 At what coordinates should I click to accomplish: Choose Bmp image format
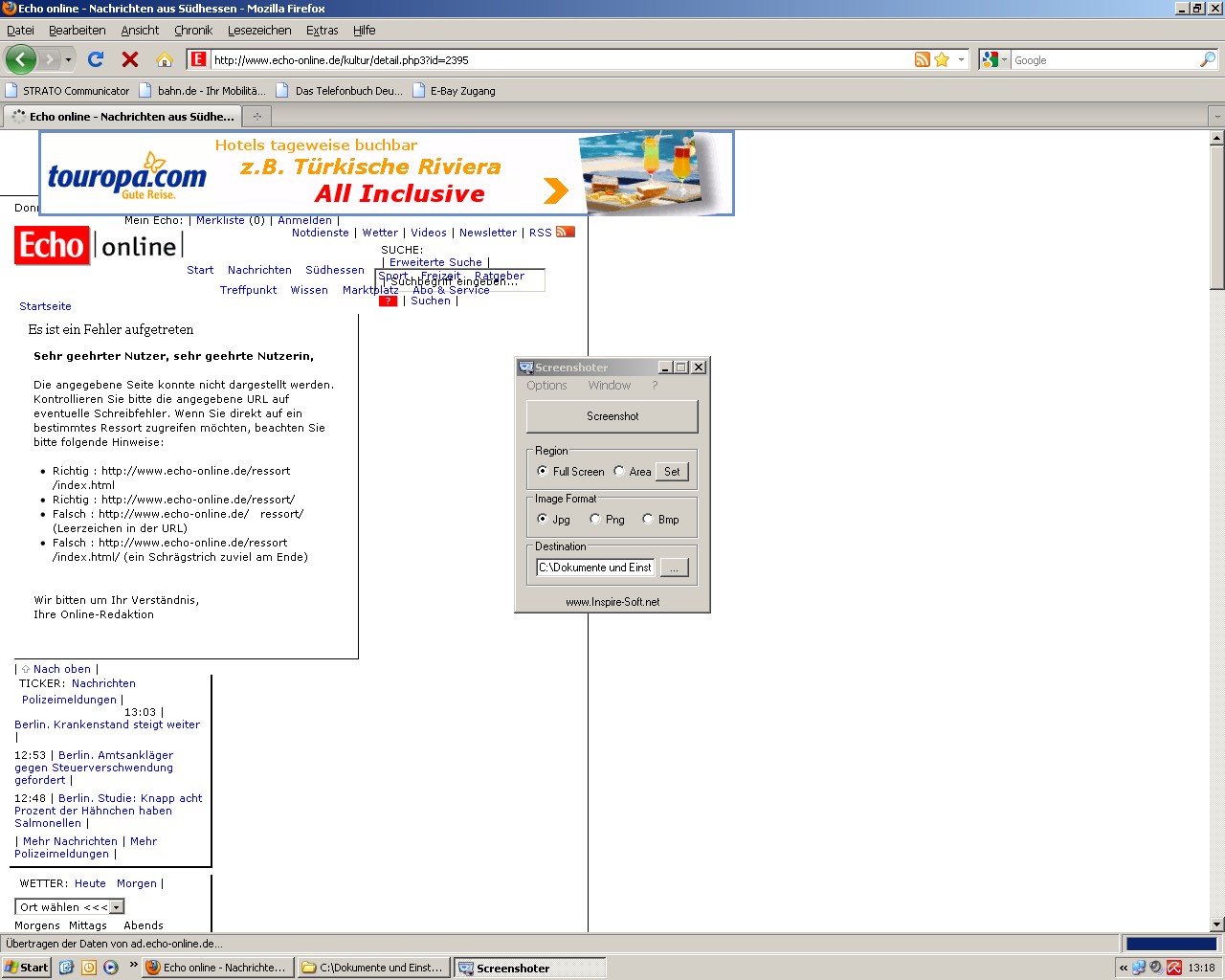coord(648,519)
